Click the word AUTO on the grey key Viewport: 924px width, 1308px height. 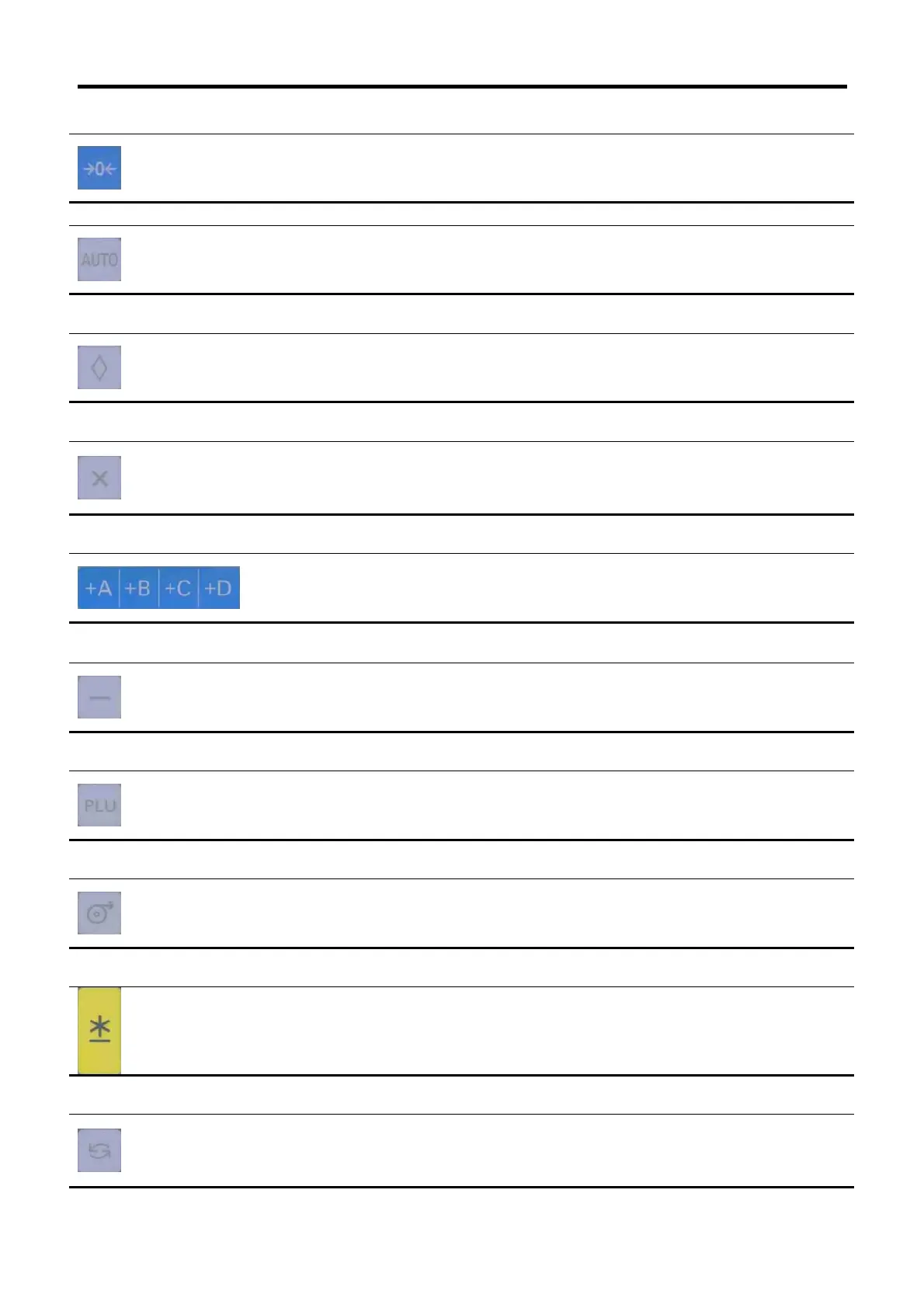99,259
